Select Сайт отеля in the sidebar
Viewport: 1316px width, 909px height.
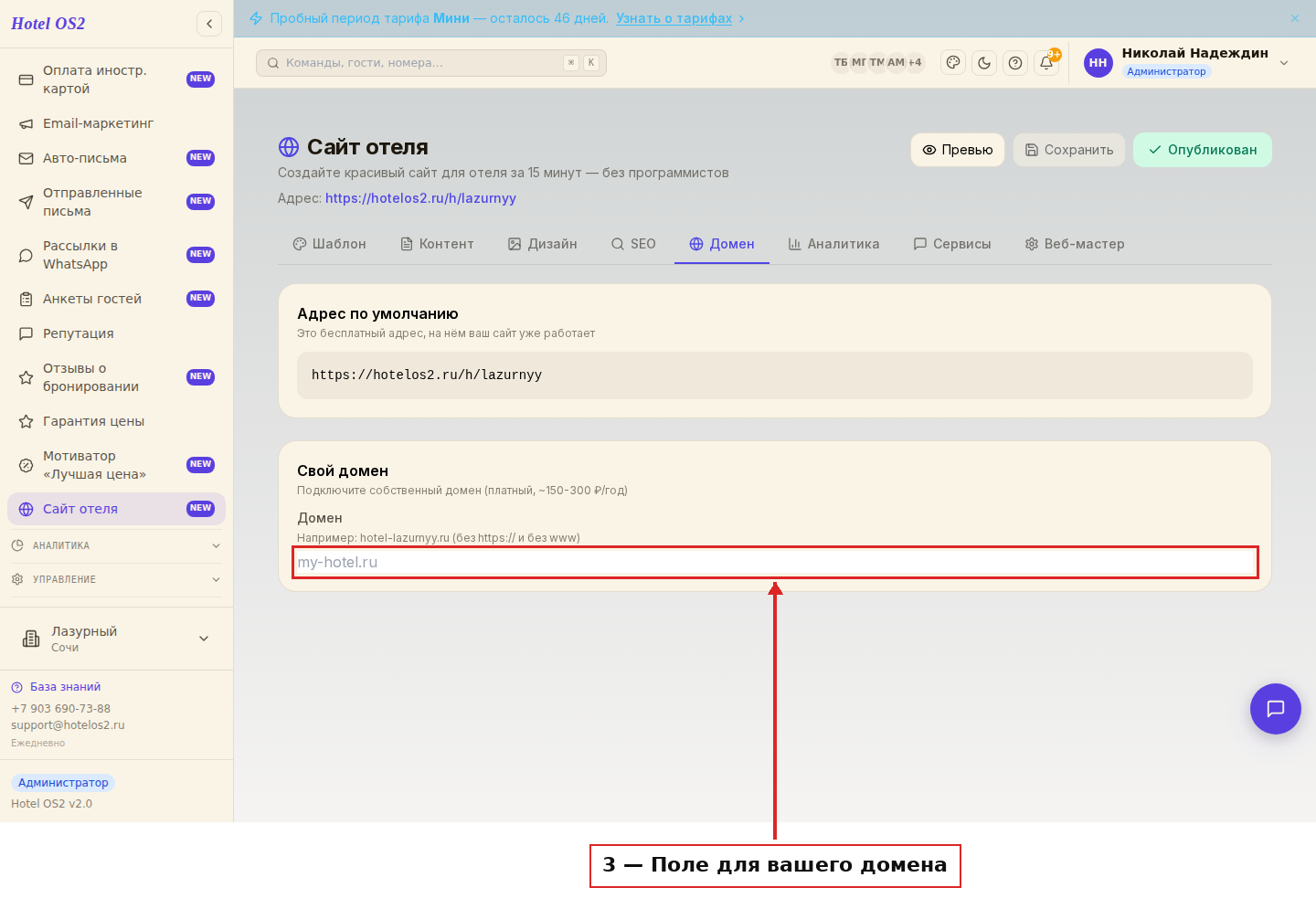[x=116, y=509]
